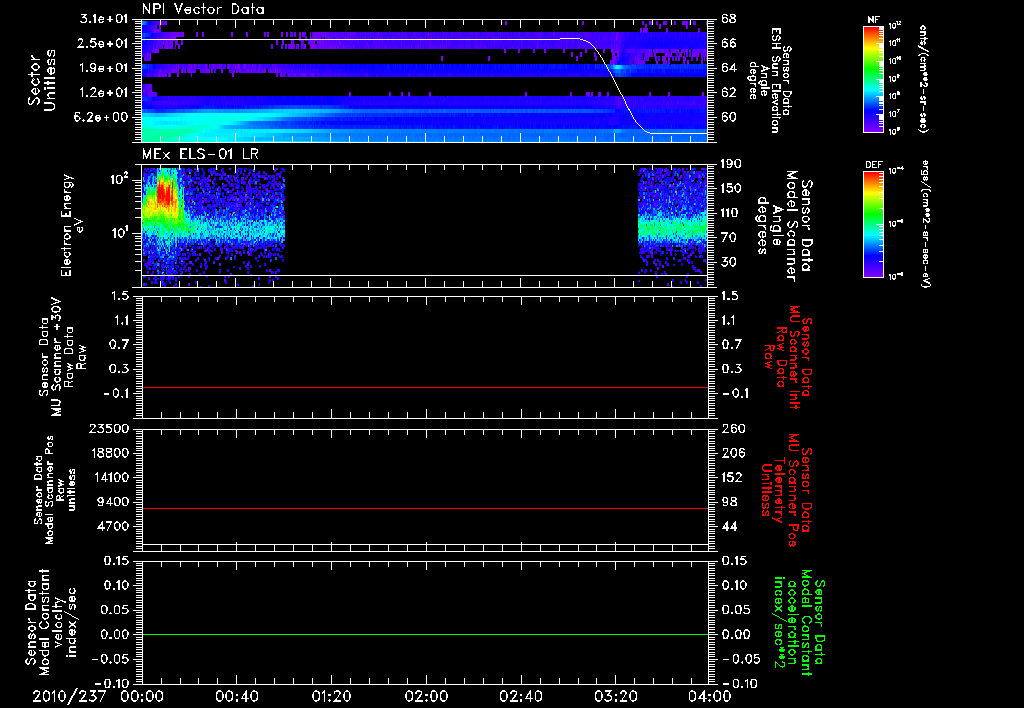Click the 'cnts/(cm**2-sr-sec)' colorbar unit label
The image size is (1024, 708).
(923, 78)
